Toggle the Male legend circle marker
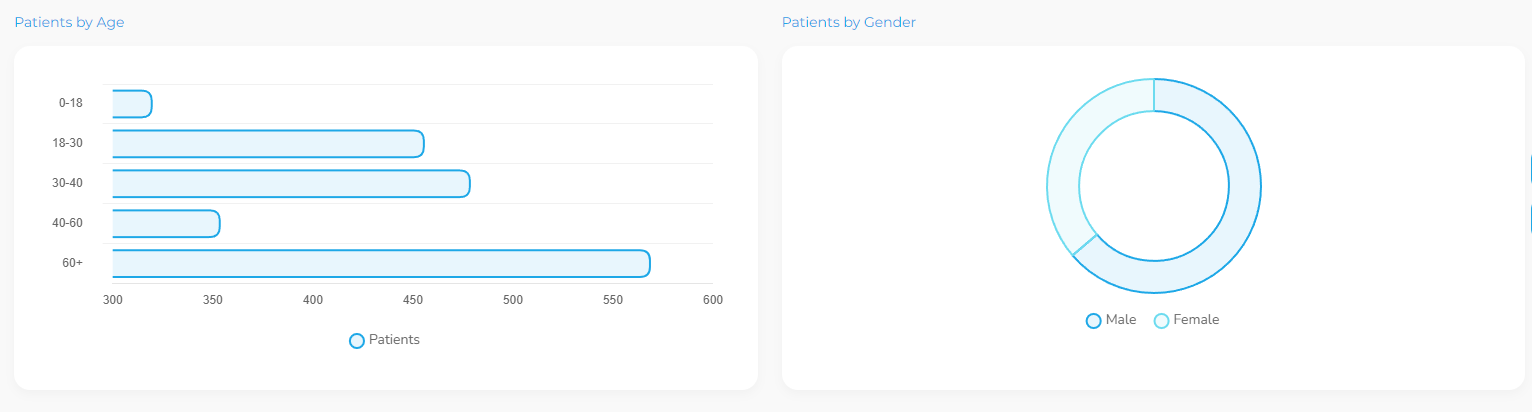The height and width of the screenshot is (412, 1532). 1093,321
